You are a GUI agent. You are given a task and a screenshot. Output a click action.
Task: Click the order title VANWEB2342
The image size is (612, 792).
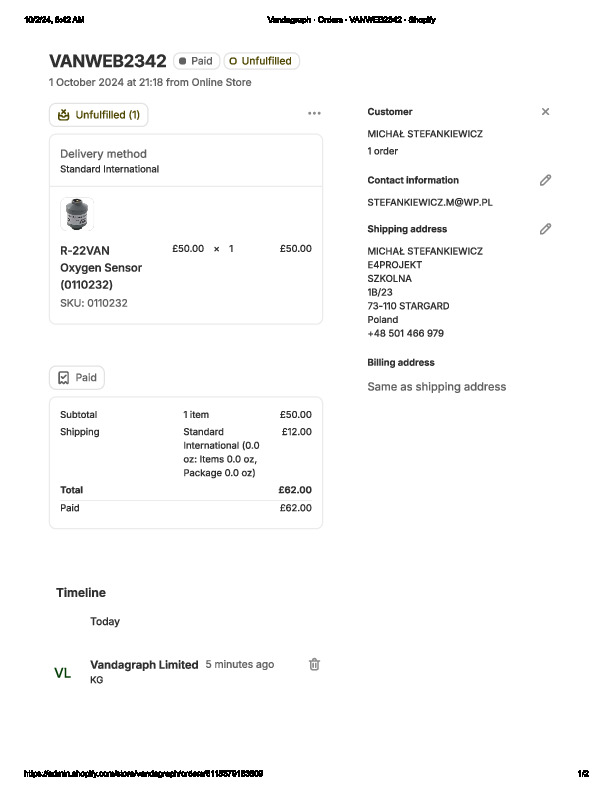(107, 61)
